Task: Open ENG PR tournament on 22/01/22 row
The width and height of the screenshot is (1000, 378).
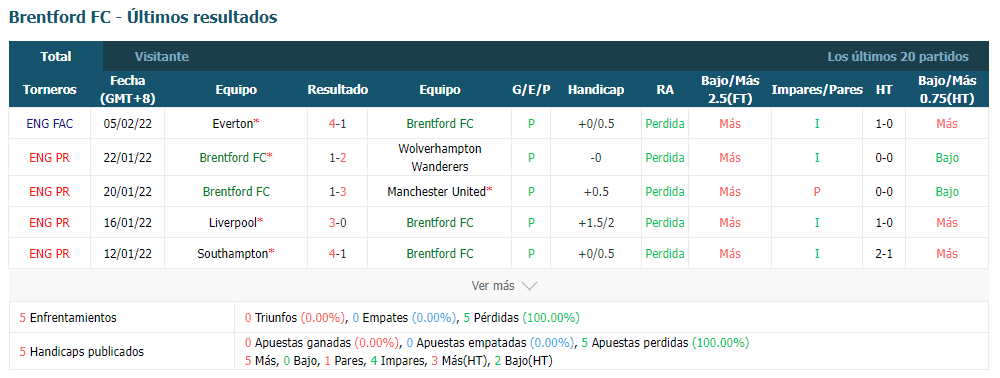Action: point(50,157)
